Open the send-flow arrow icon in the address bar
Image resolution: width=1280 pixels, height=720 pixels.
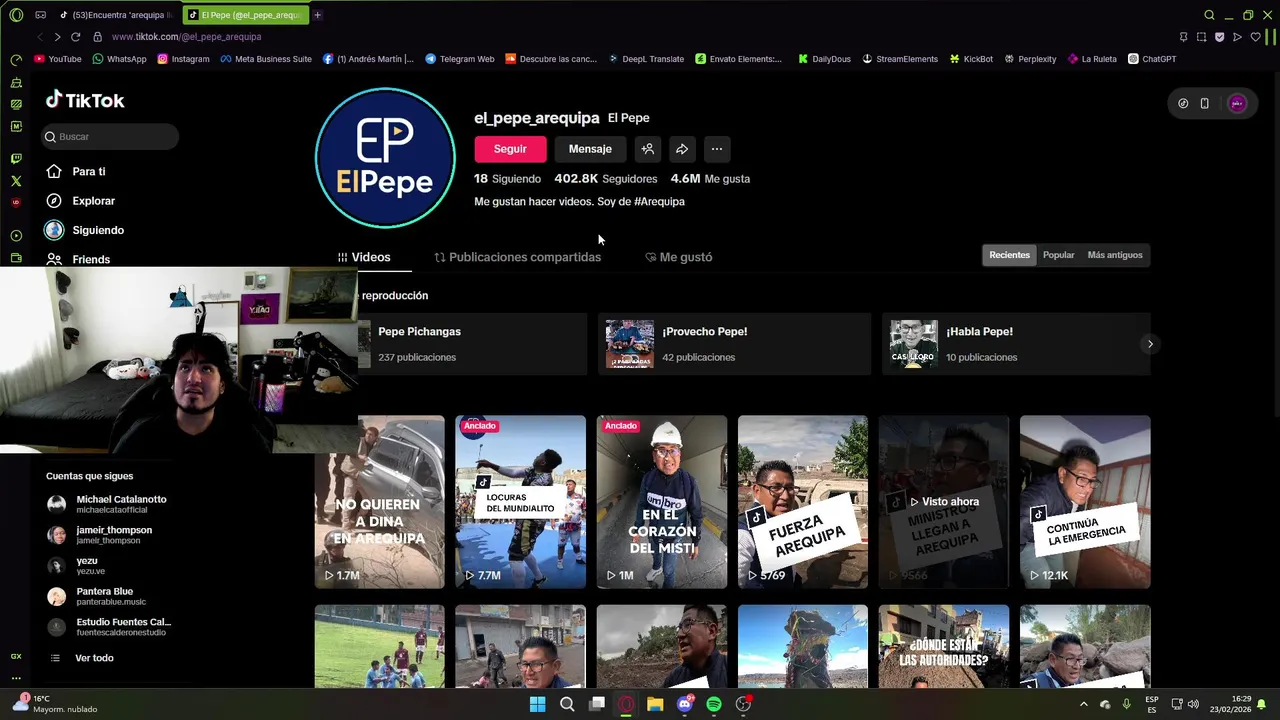click(1237, 37)
